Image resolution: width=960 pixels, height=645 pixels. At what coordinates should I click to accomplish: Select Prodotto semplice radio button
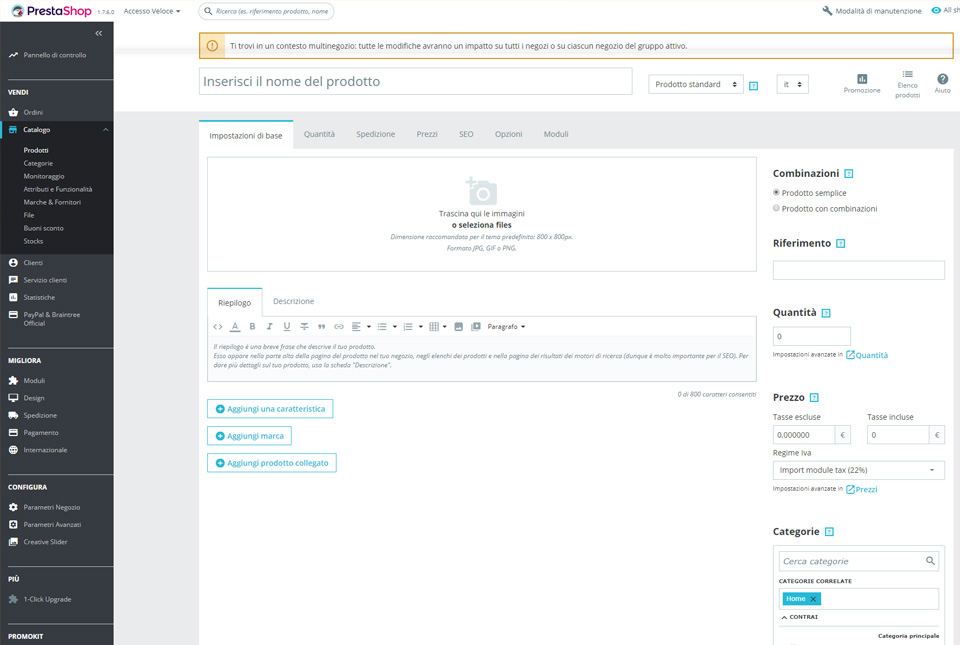(776, 192)
